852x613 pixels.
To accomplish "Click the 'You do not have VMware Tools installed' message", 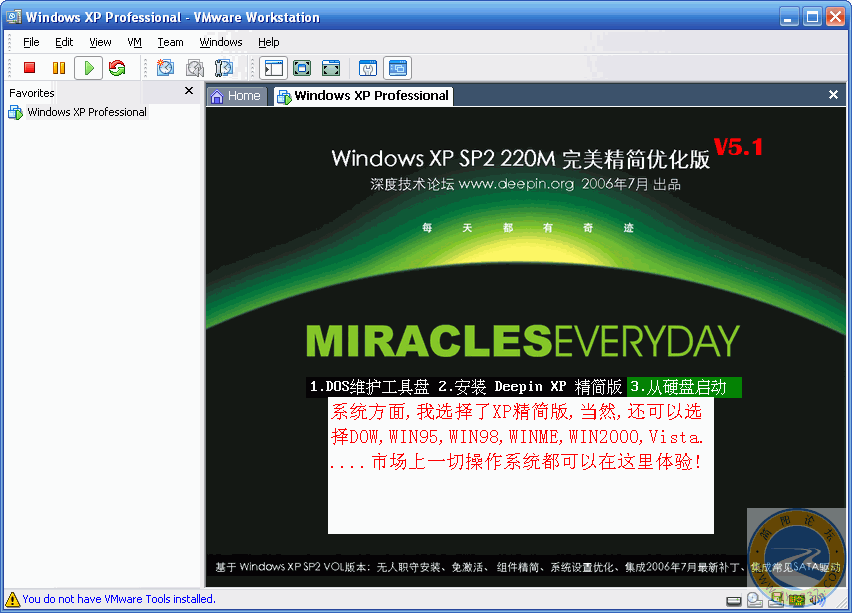I will pyautogui.click(x=119, y=599).
